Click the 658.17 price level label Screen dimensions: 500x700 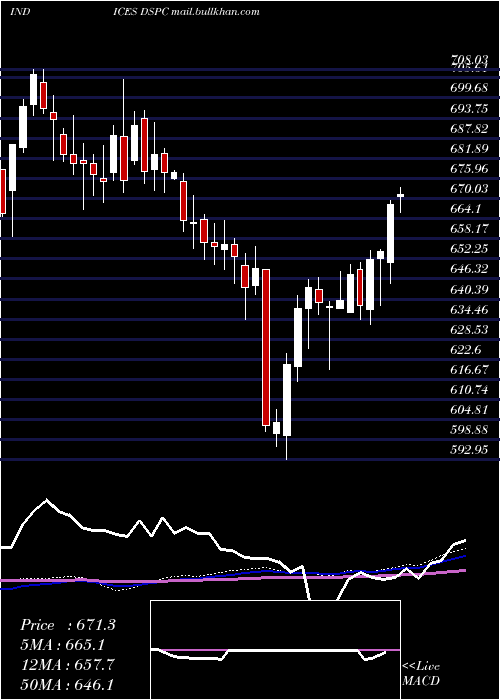469,229
